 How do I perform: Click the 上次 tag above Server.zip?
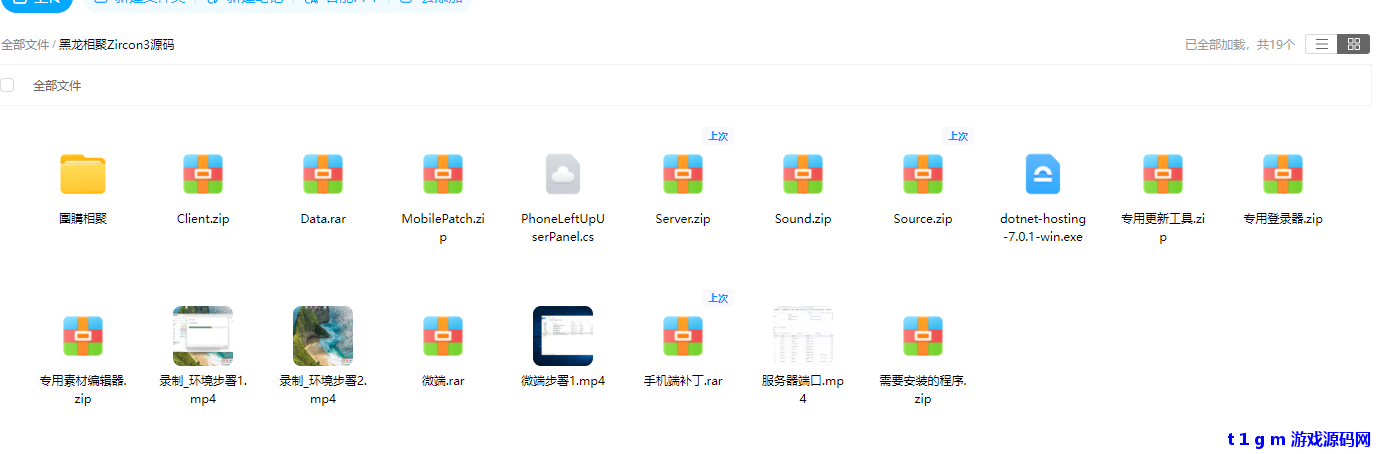(x=718, y=136)
